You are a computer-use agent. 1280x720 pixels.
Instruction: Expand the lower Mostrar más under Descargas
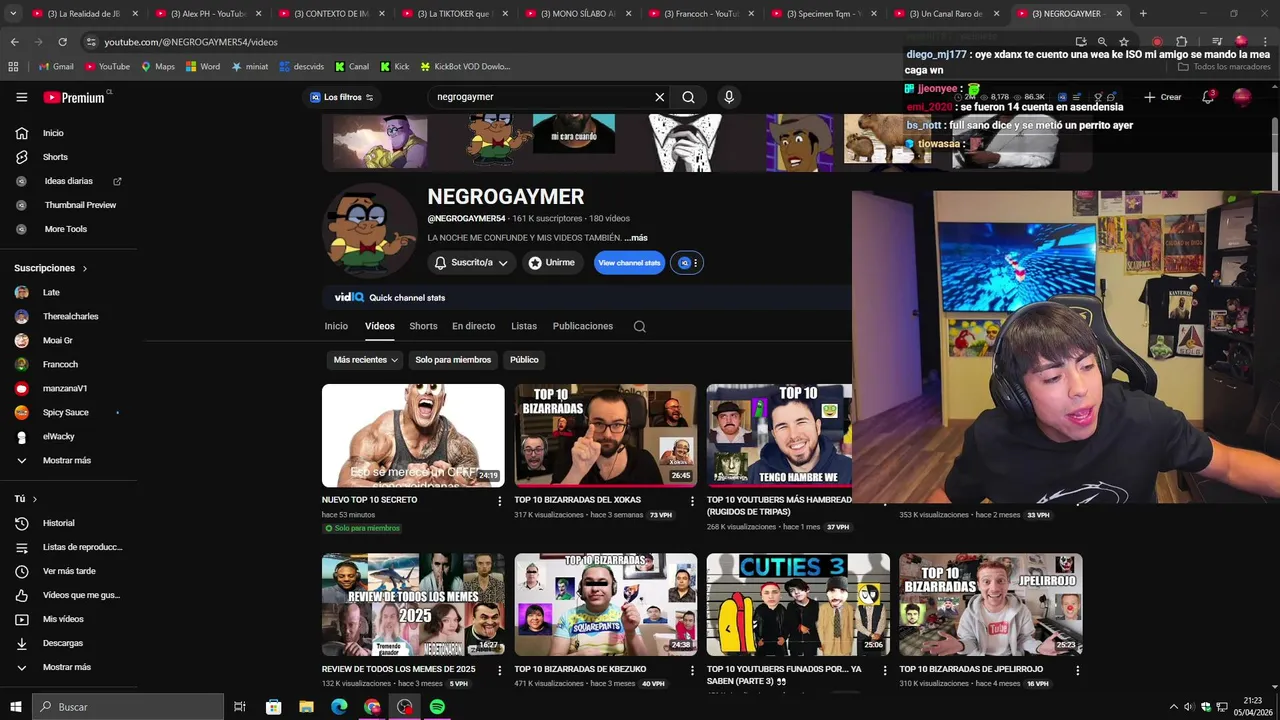69,667
